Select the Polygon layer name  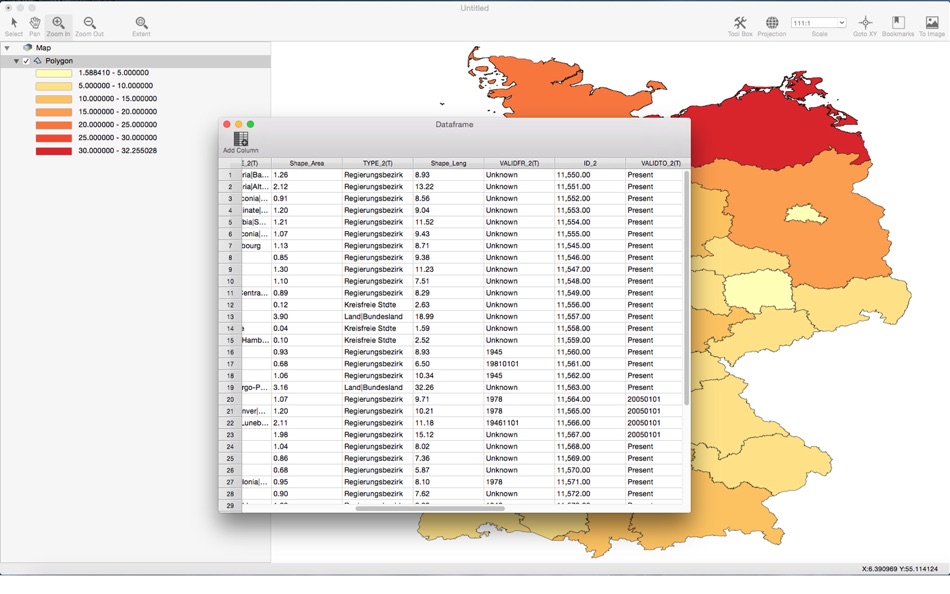(59, 61)
